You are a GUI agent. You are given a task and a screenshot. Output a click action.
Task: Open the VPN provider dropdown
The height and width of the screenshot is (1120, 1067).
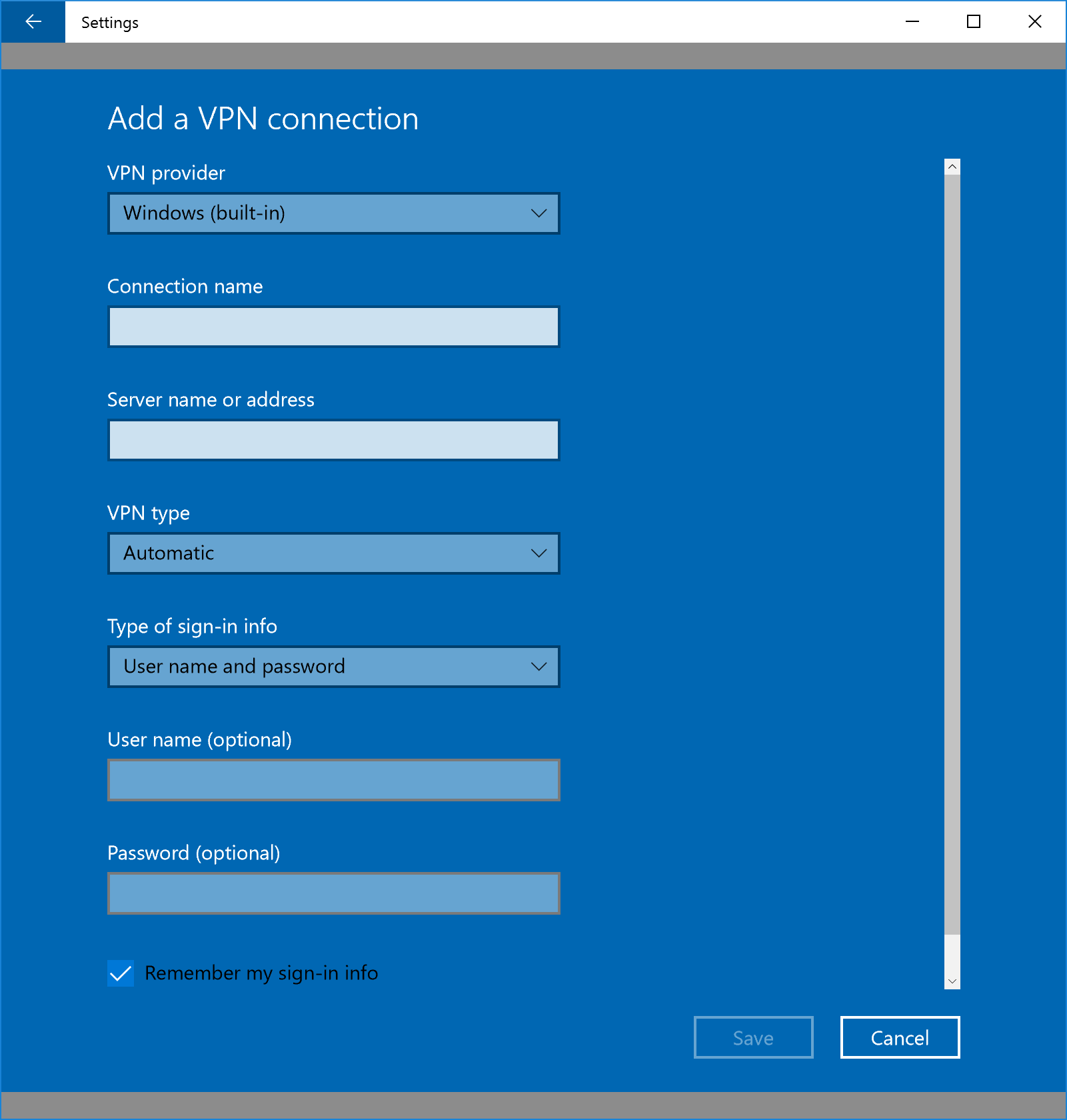(333, 213)
